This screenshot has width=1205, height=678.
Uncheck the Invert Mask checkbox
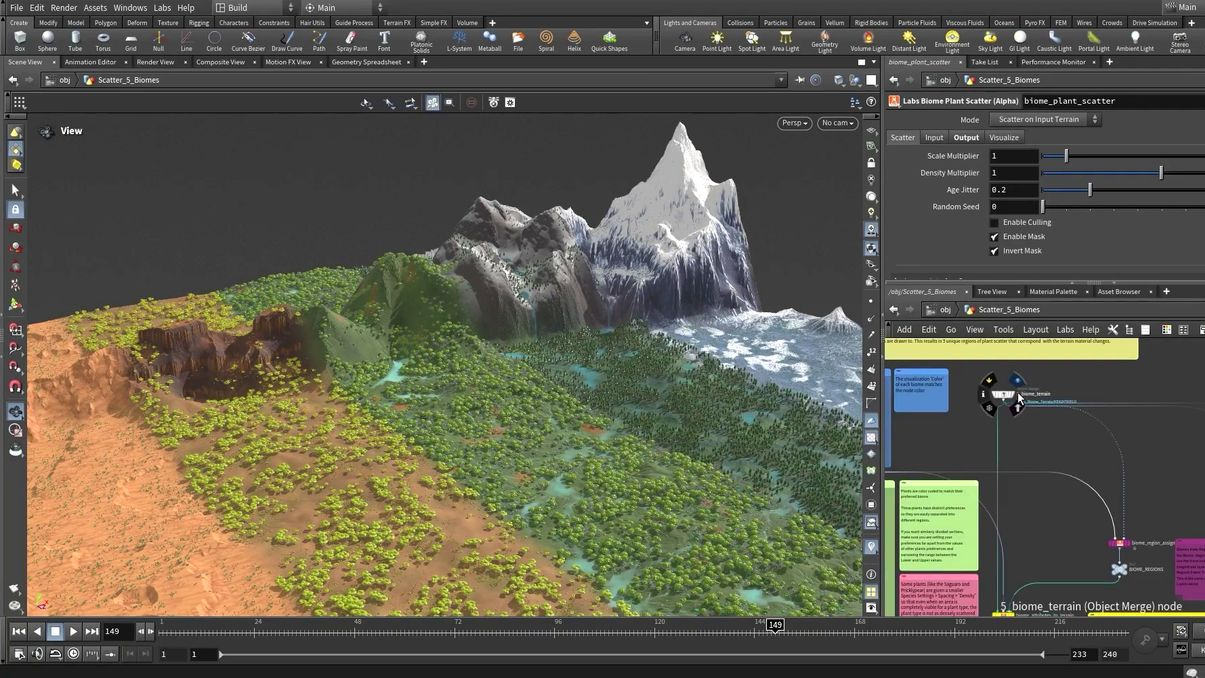994,251
